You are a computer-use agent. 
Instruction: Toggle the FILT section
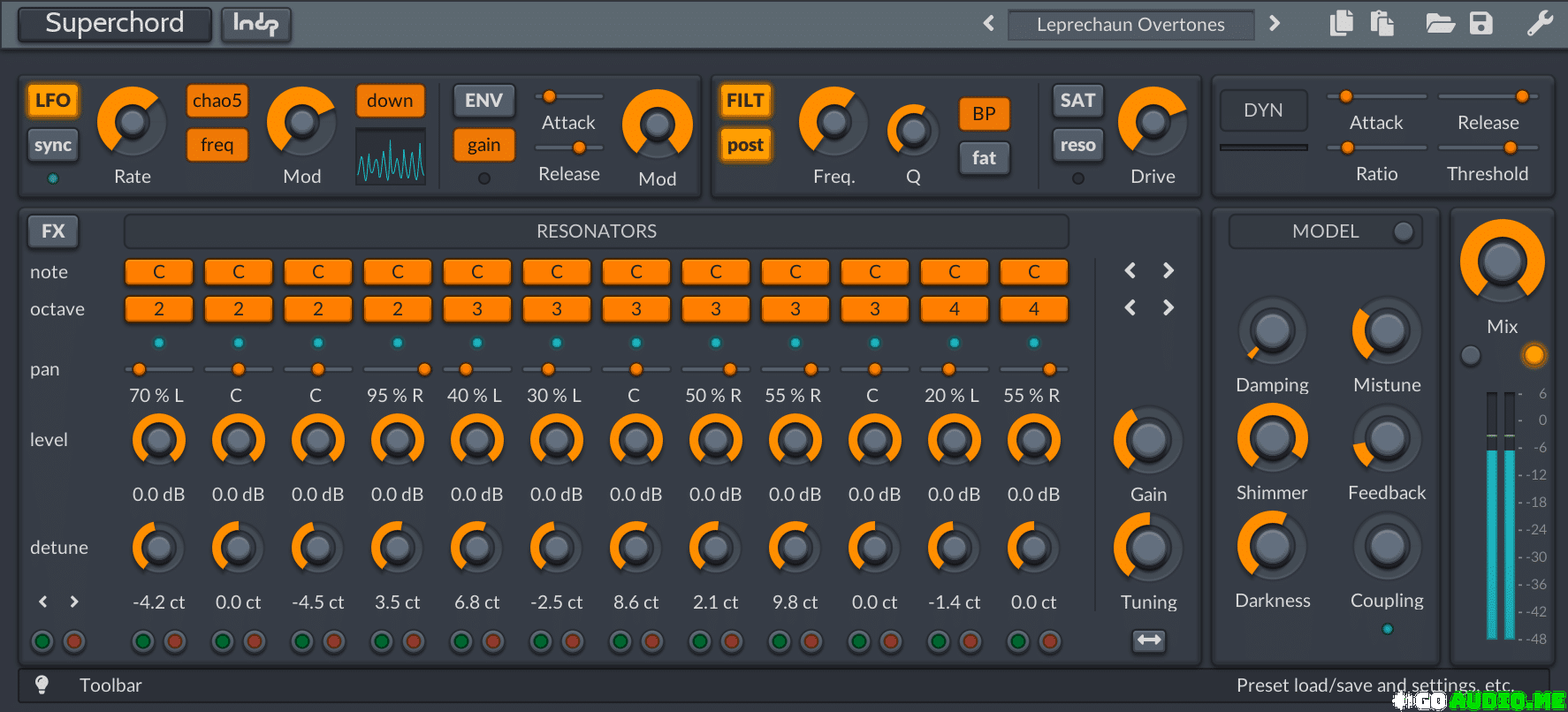(745, 101)
